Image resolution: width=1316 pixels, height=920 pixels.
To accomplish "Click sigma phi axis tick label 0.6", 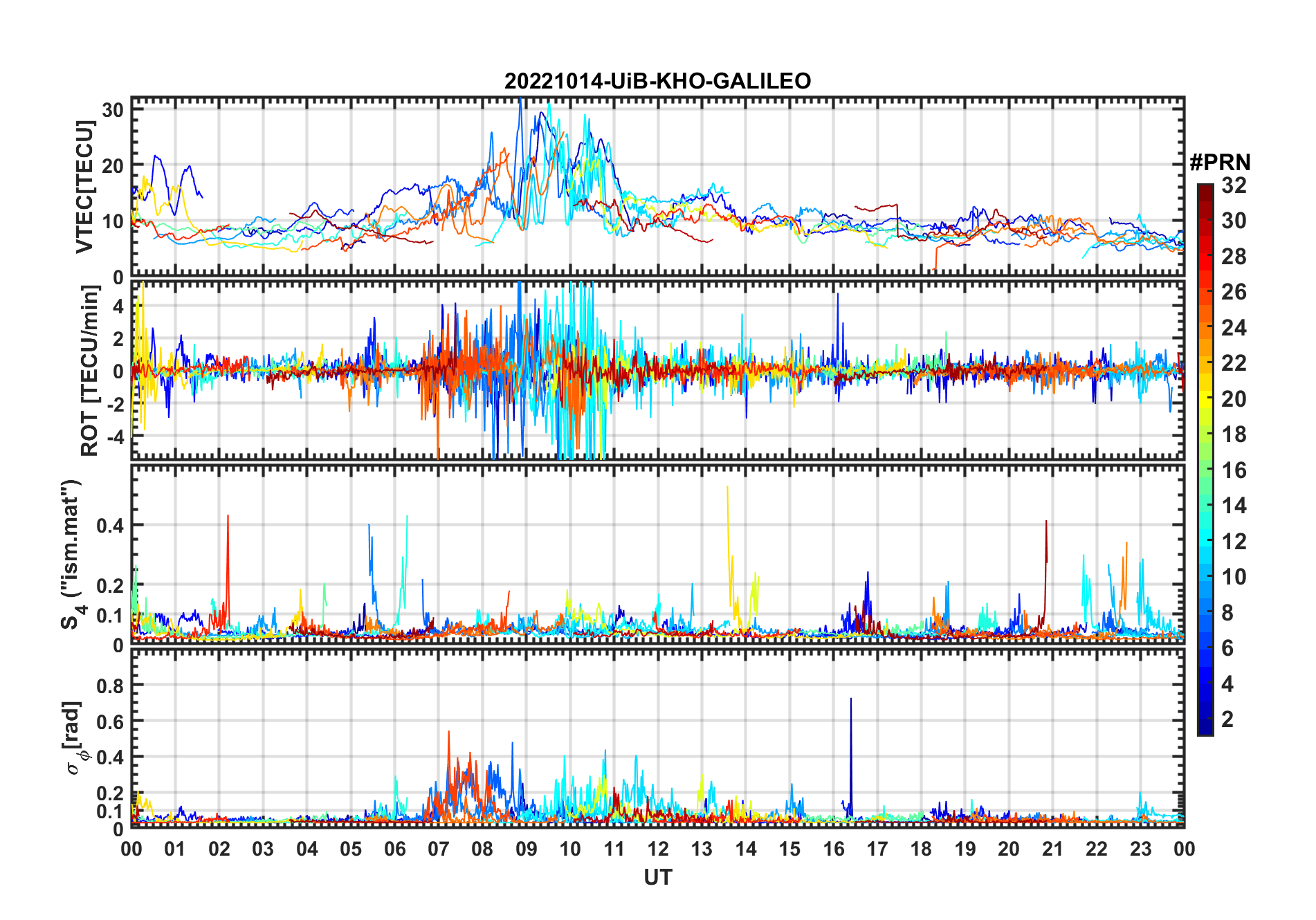I will tap(110, 721).
